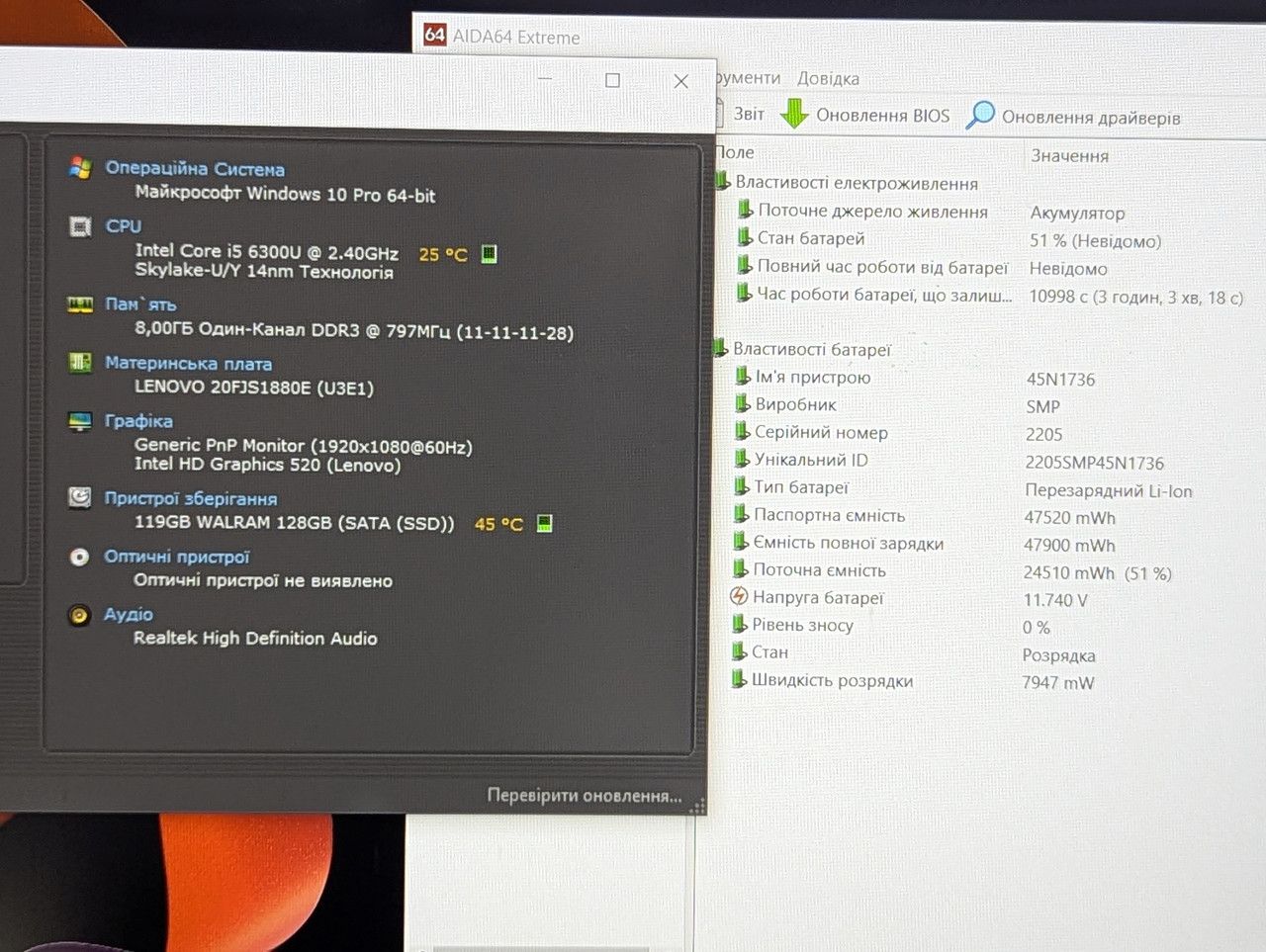
Task: Click the green CPU temperature indicator
Action: (489, 254)
